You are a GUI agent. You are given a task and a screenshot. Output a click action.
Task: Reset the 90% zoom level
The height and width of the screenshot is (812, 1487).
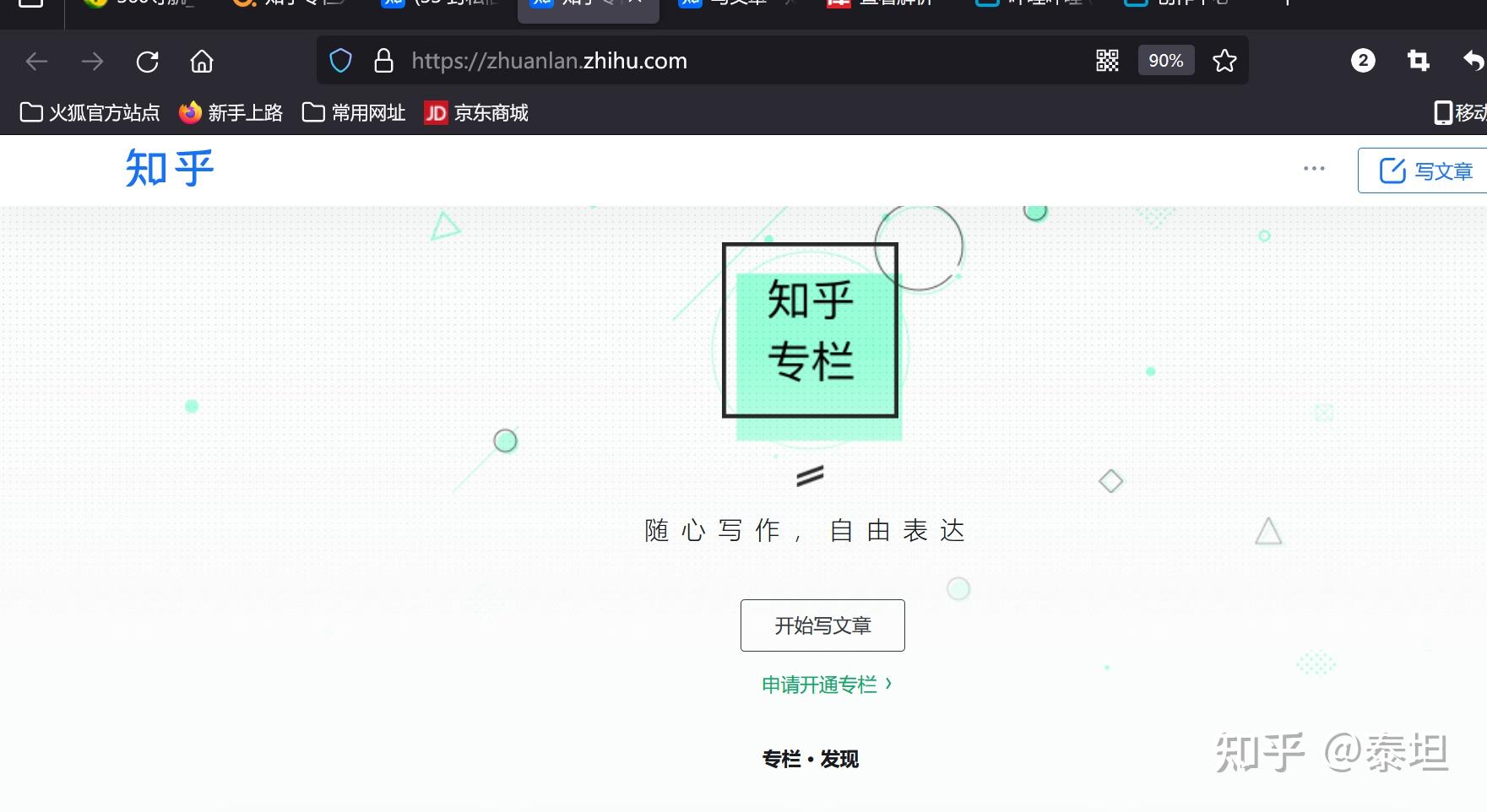click(1166, 61)
